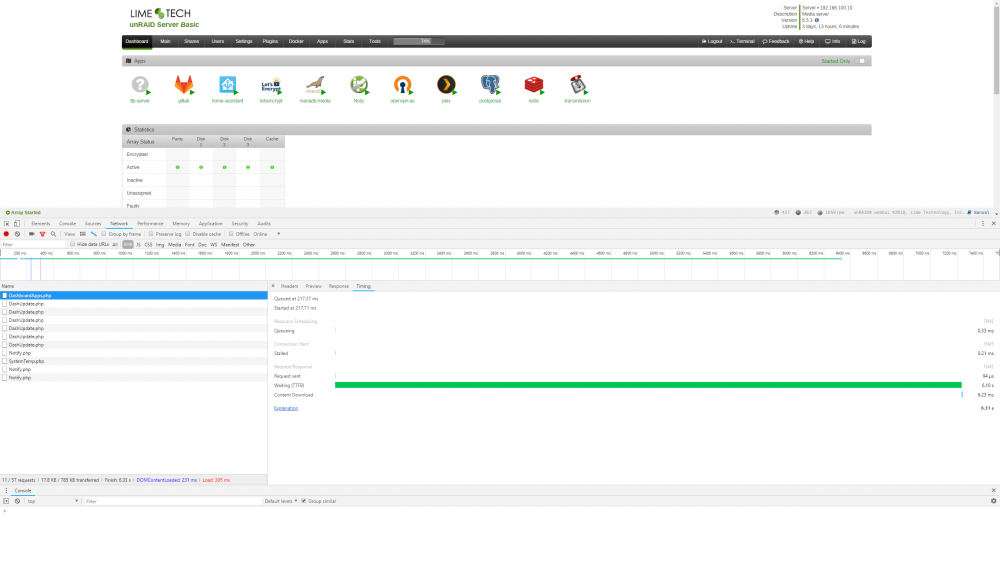Select the DashboardApps.php request row
Screen dimensions: 1000x563
pos(133,296)
